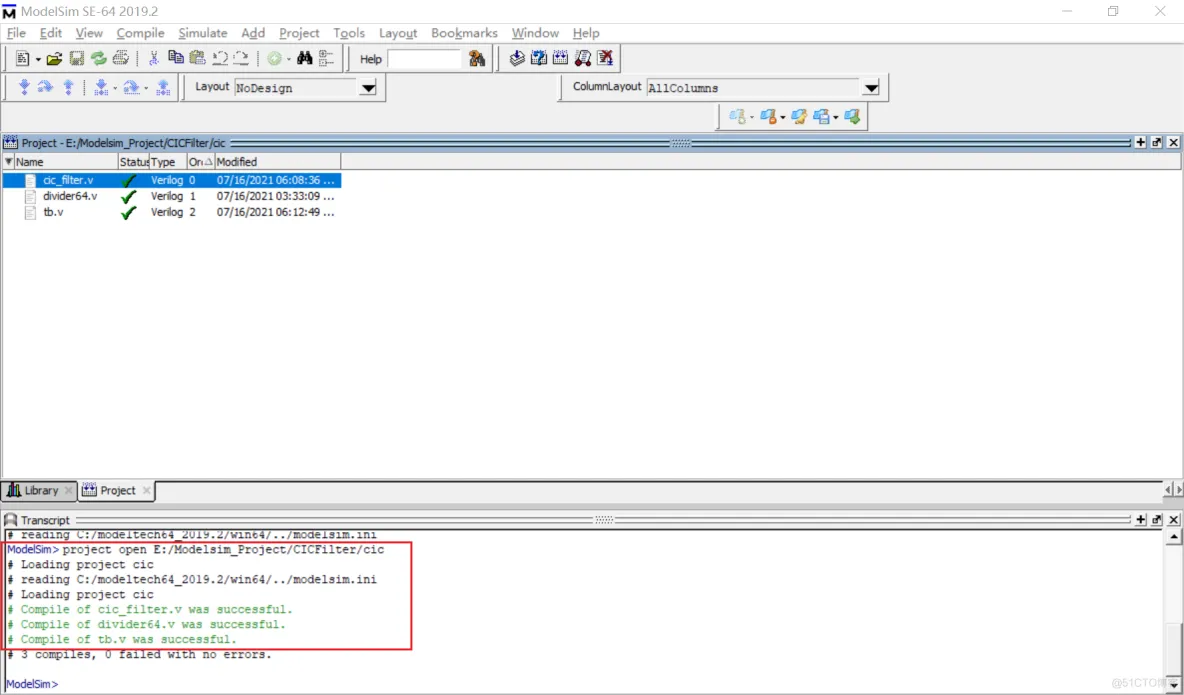The image size is (1184, 695).
Task: Click the Collapse all tree icon
Action: click(x=326, y=58)
